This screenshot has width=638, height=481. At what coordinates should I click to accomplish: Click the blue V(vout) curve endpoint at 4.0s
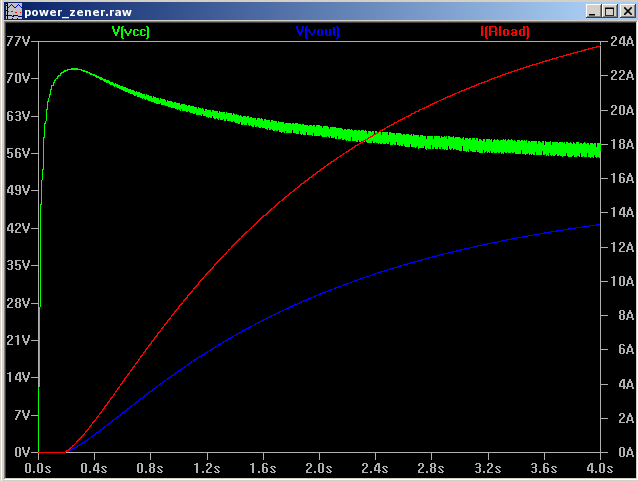(600, 224)
